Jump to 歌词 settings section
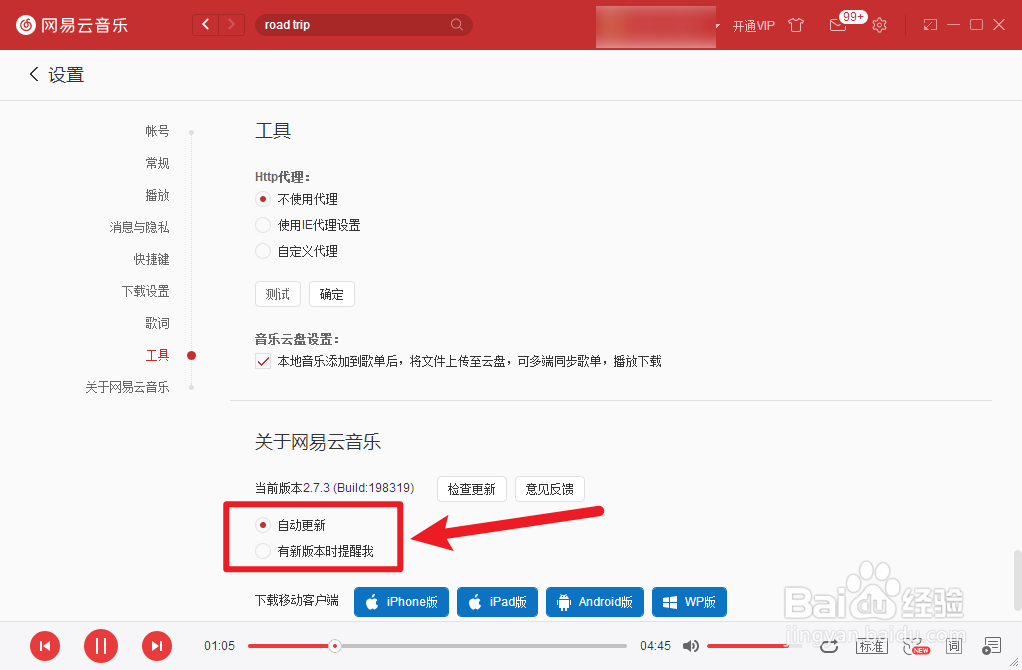 coord(157,323)
